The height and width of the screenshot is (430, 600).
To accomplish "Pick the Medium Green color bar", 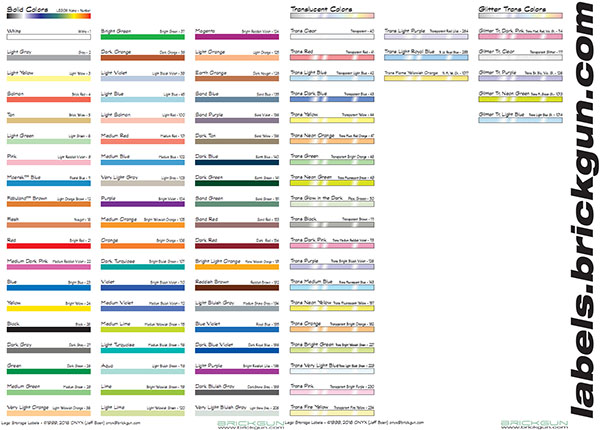I will coord(49,392).
